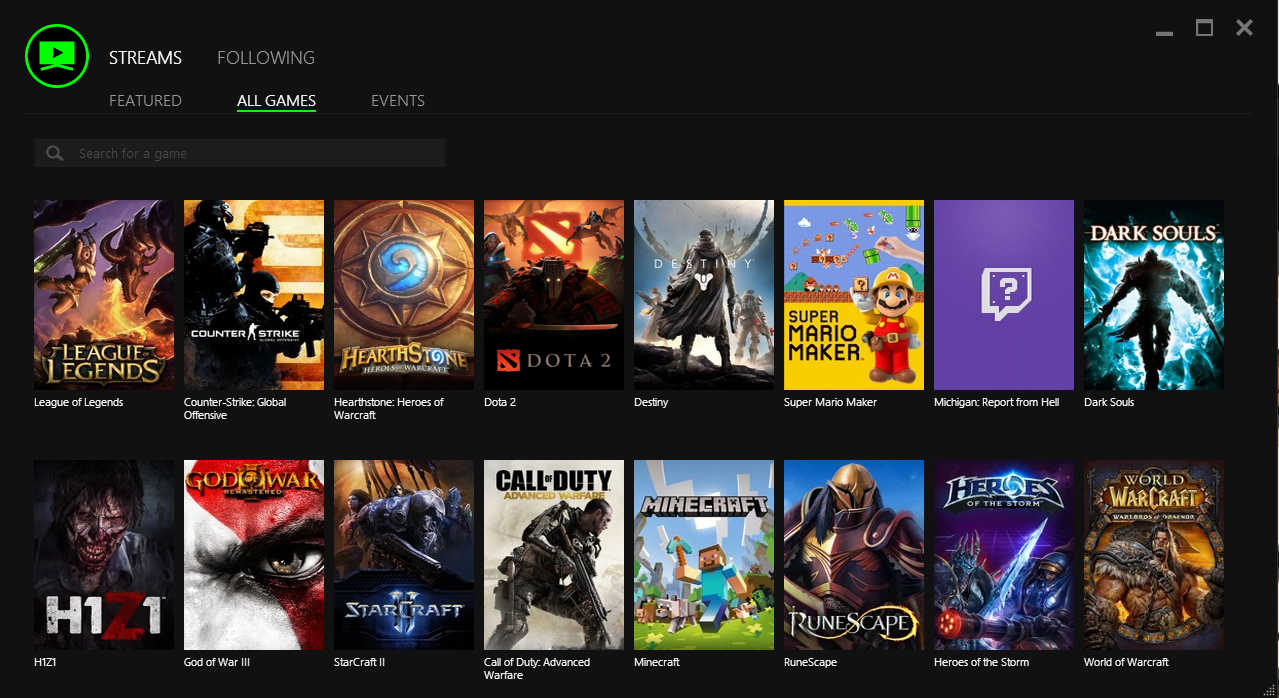The height and width of the screenshot is (698, 1279).
Task: Open the Streams tab
Action: tap(145, 58)
